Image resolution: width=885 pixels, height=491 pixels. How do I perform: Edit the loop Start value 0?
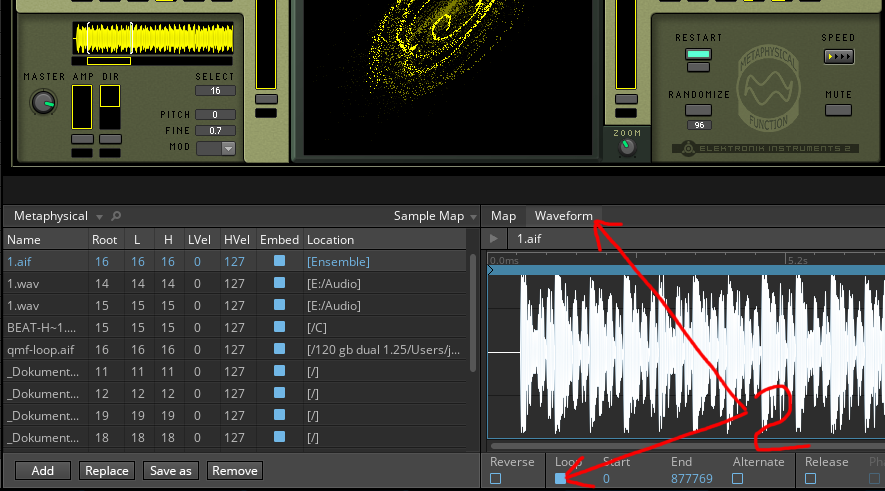(x=606, y=479)
